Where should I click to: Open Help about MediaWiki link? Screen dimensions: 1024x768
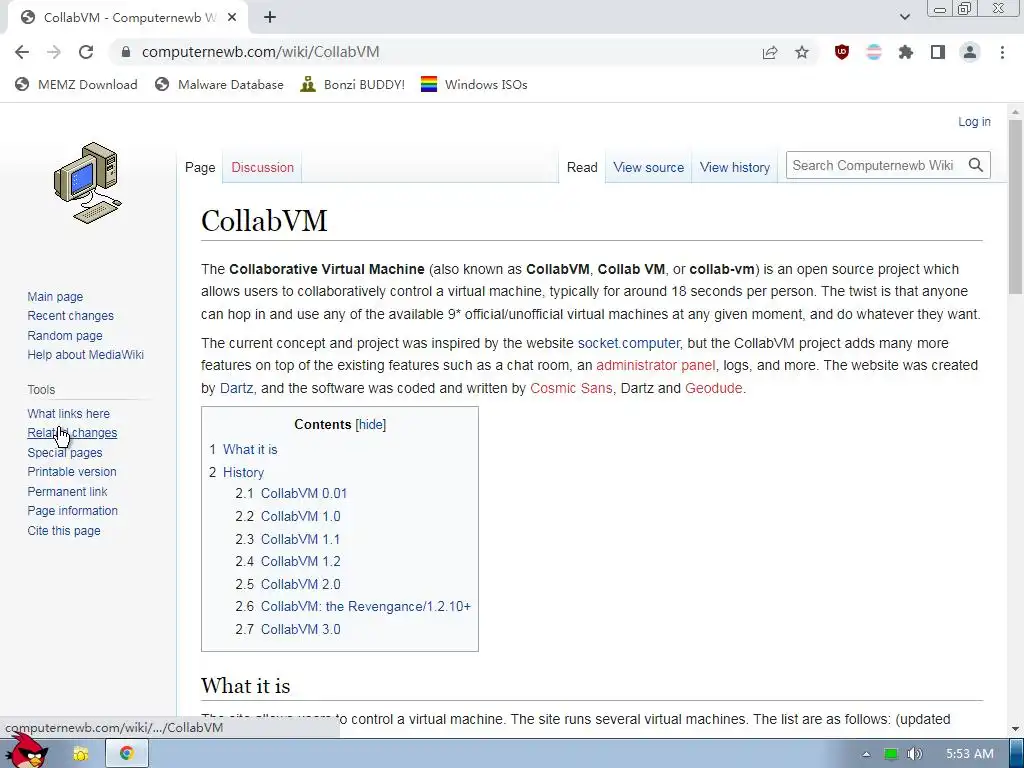click(x=86, y=355)
